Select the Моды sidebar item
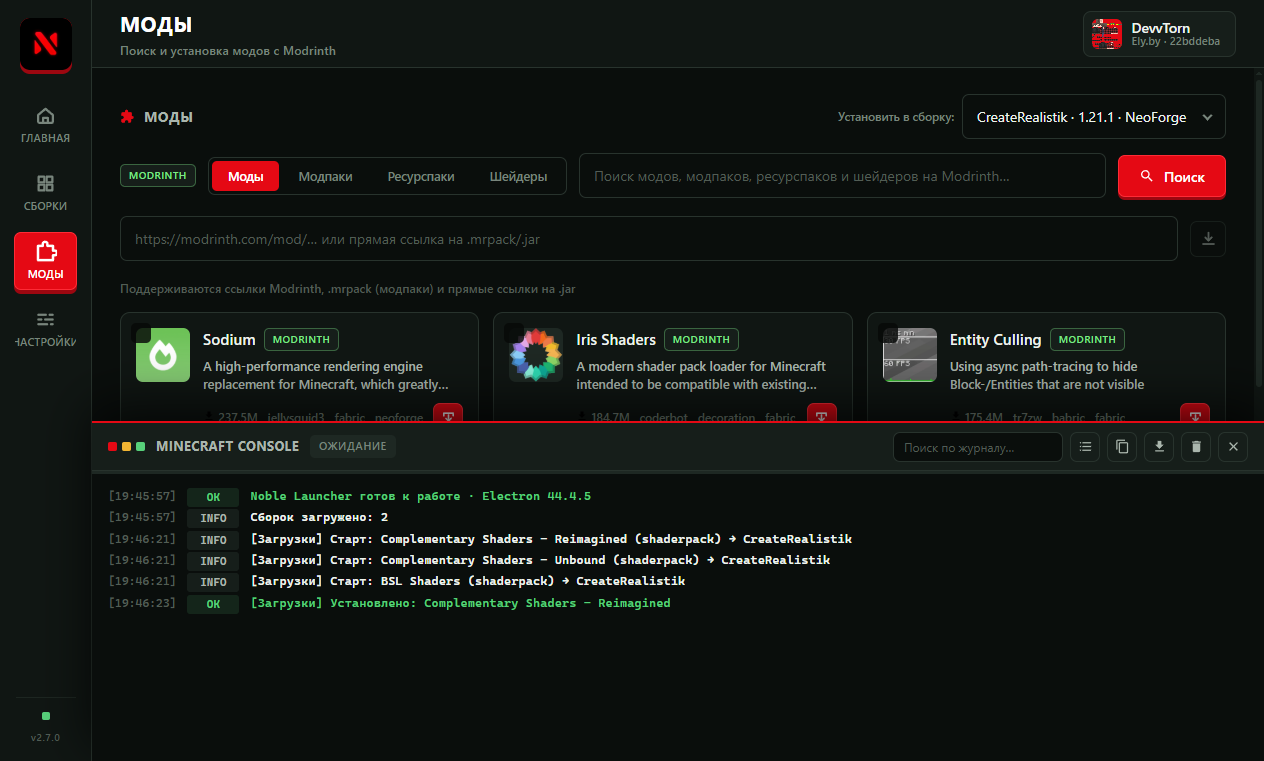This screenshot has width=1264, height=761. coord(45,261)
